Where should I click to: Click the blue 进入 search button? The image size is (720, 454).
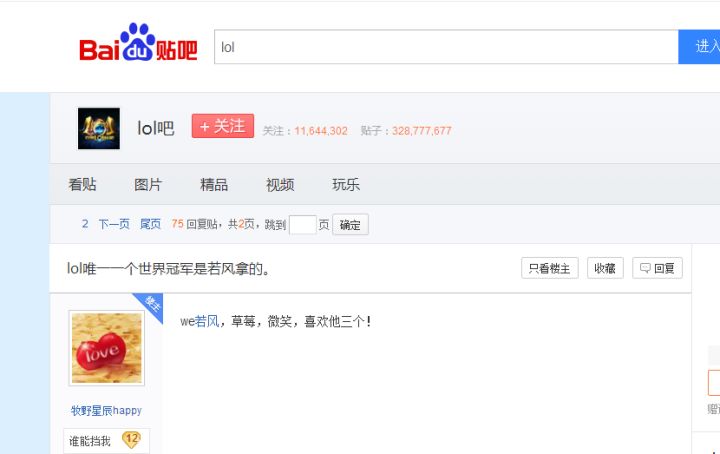click(699, 47)
